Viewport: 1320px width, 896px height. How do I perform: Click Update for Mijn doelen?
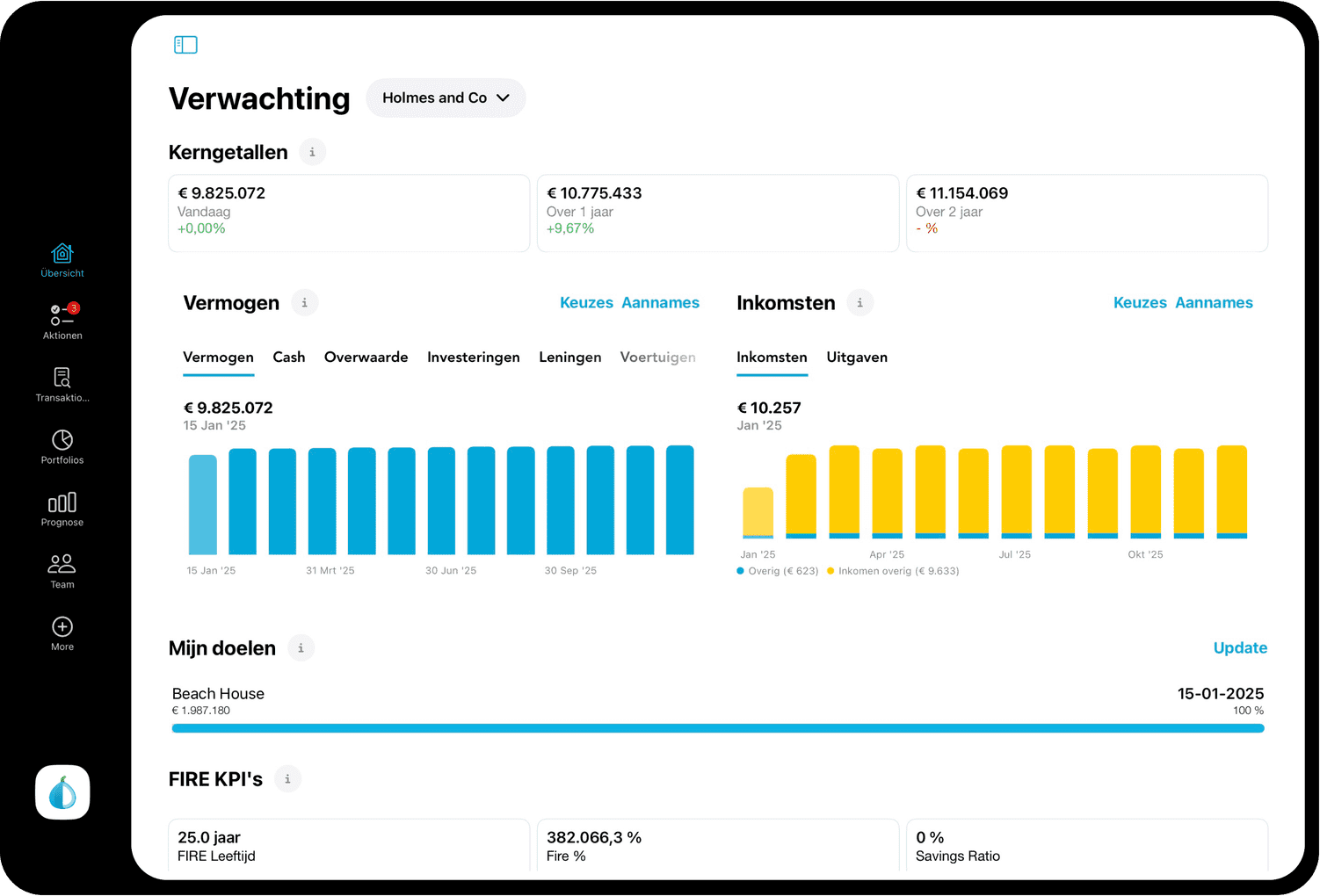1240,648
